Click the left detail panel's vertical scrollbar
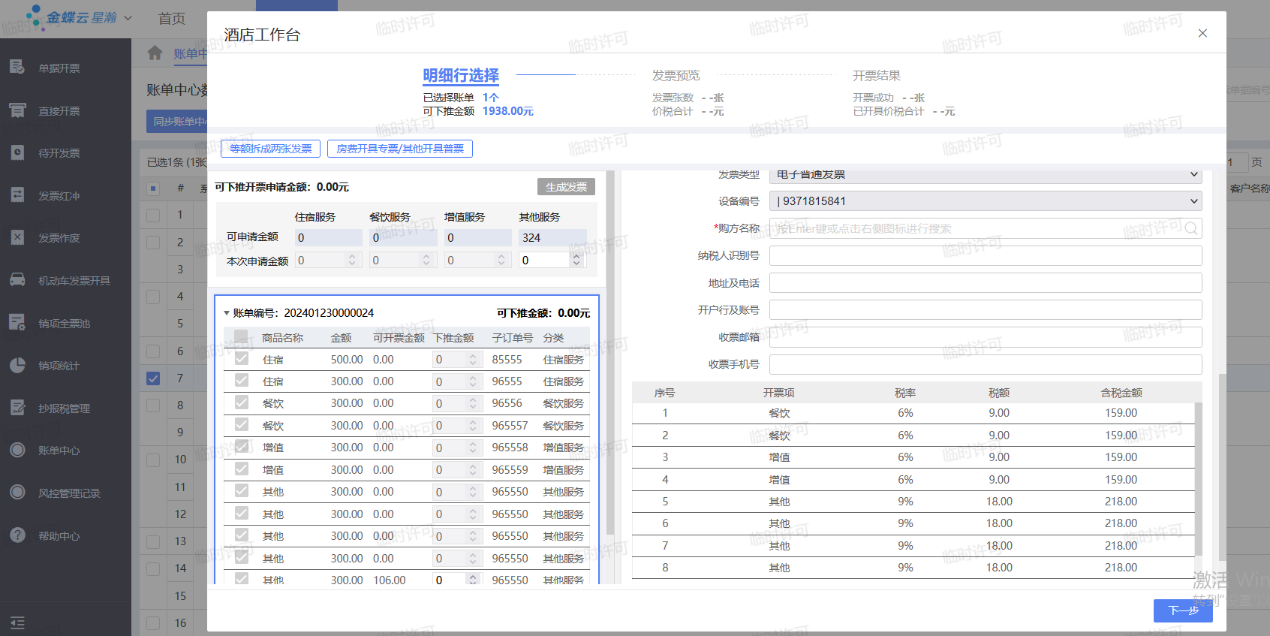The height and width of the screenshot is (636, 1270). (611, 350)
